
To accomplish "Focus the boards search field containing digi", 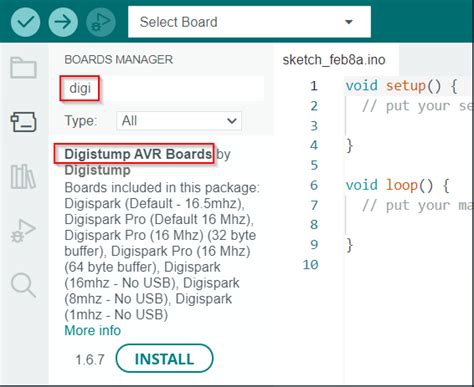I will click(163, 88).
